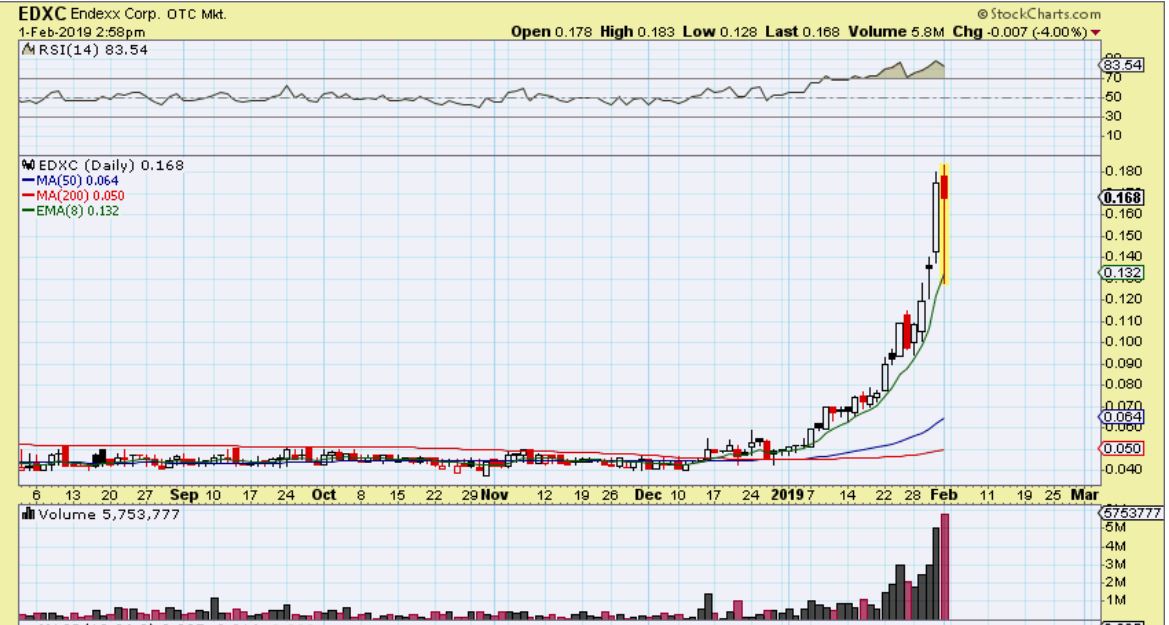Click the 0.132 EMA axis tag

pos(1121,273)
